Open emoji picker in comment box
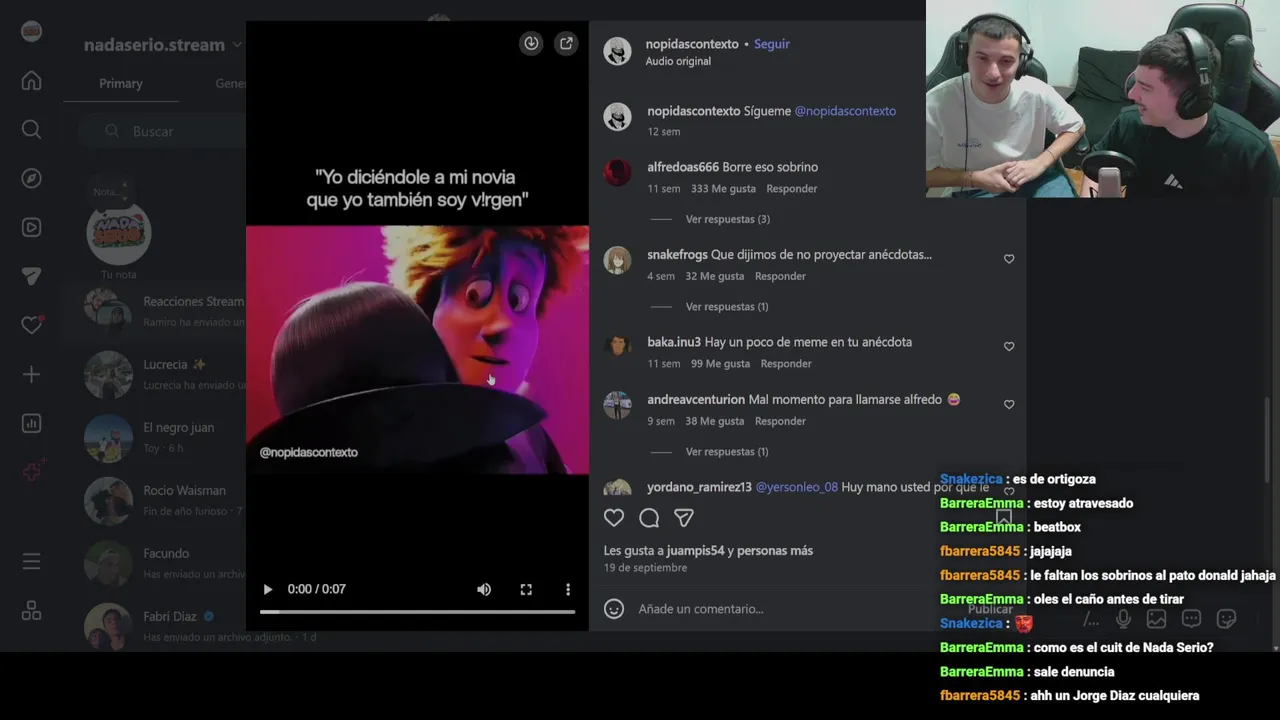The width and height of the screenshot is (1280, 720). 614,608
